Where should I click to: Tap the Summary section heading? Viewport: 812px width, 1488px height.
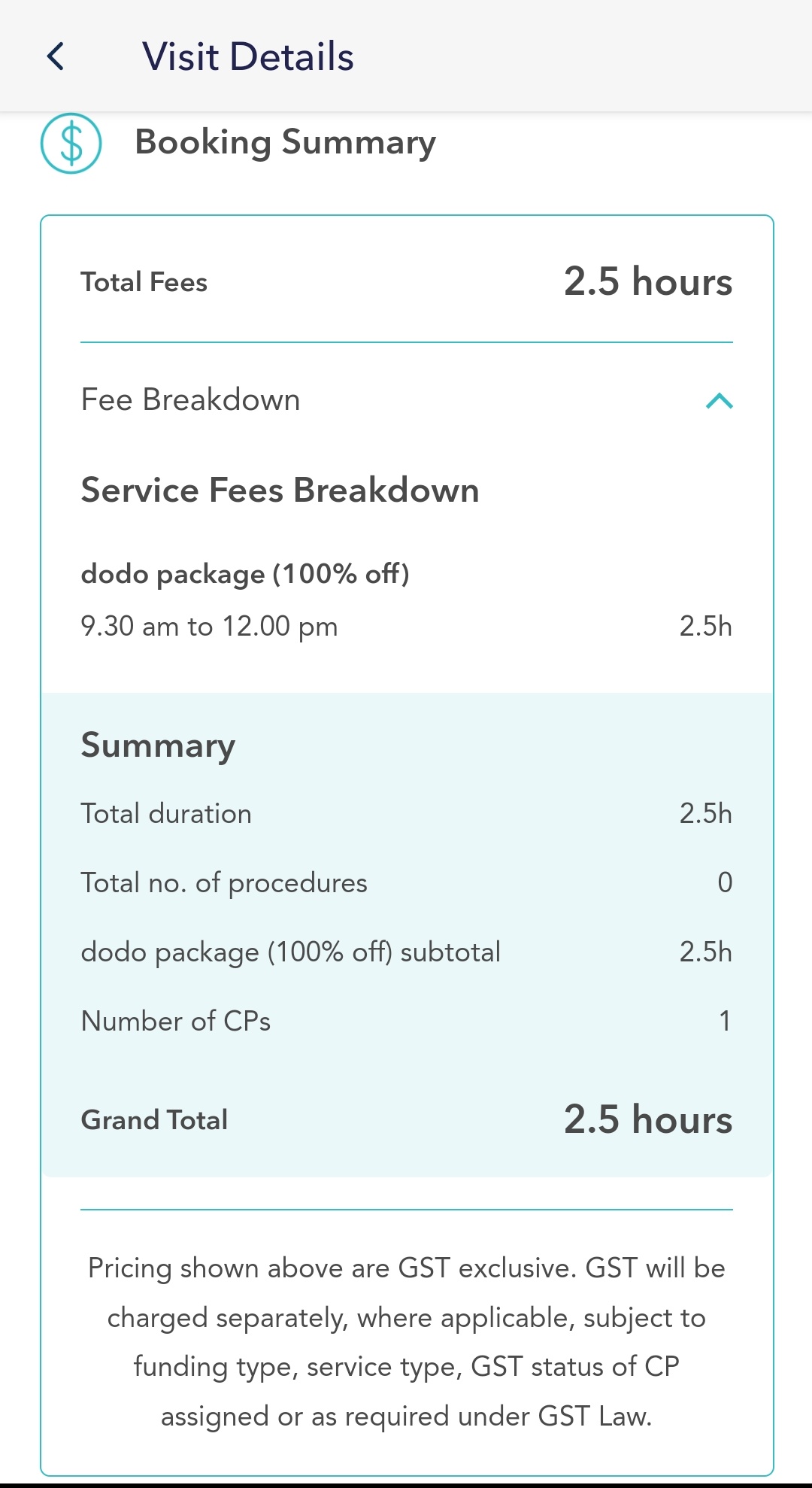coord(158,746)
